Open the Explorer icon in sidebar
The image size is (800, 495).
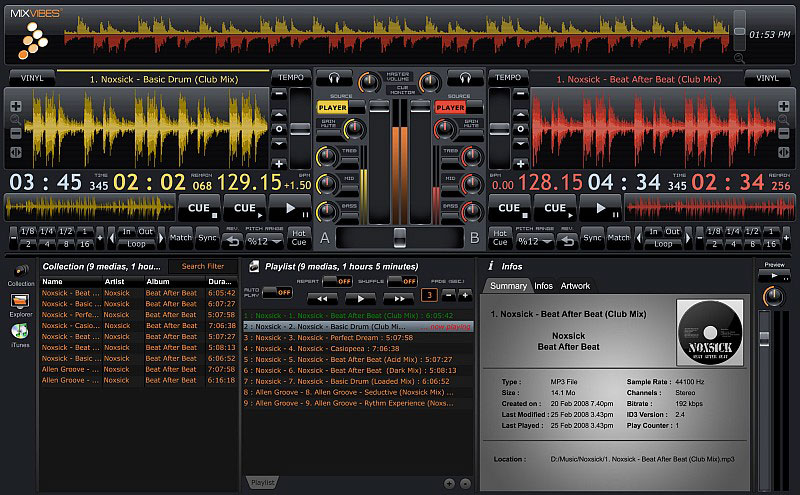tap(20, 302)
